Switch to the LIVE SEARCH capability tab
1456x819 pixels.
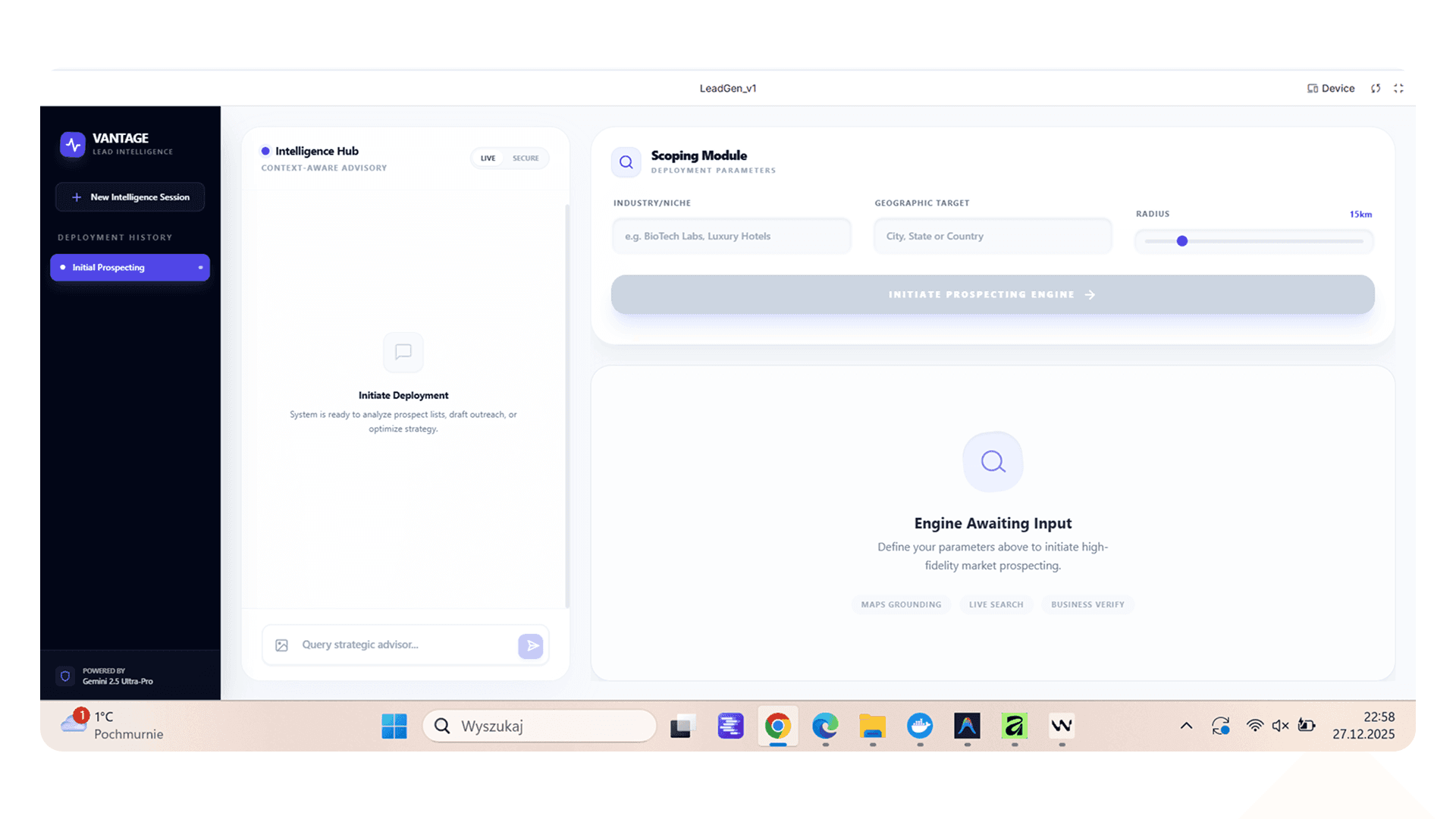coord(996,604)
